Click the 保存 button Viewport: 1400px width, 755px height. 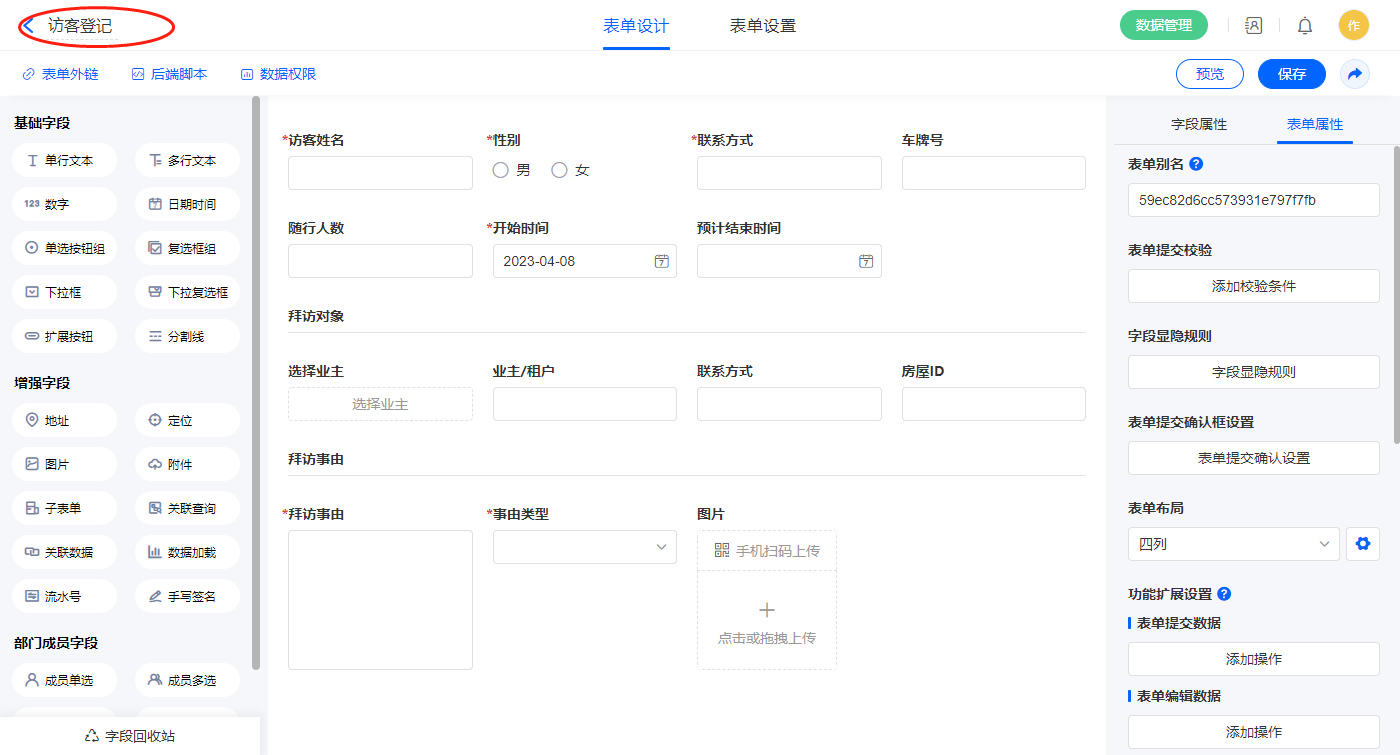tap(1292, 74)
